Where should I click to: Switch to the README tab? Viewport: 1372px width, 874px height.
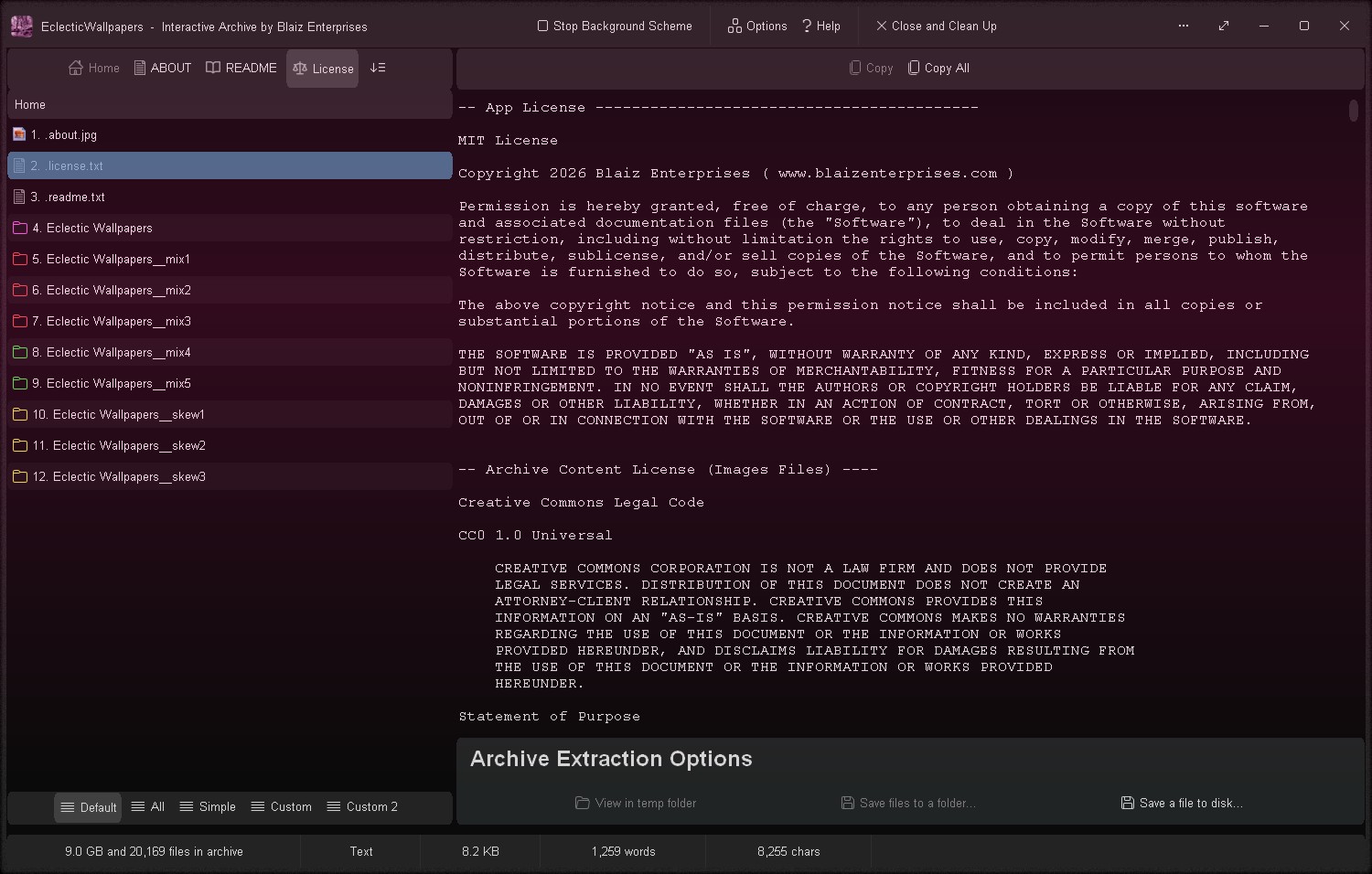[x=241, y=69]
